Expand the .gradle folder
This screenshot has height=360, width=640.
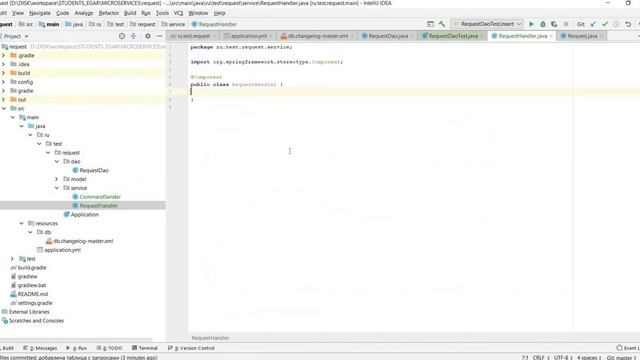(x=4, y=55)
